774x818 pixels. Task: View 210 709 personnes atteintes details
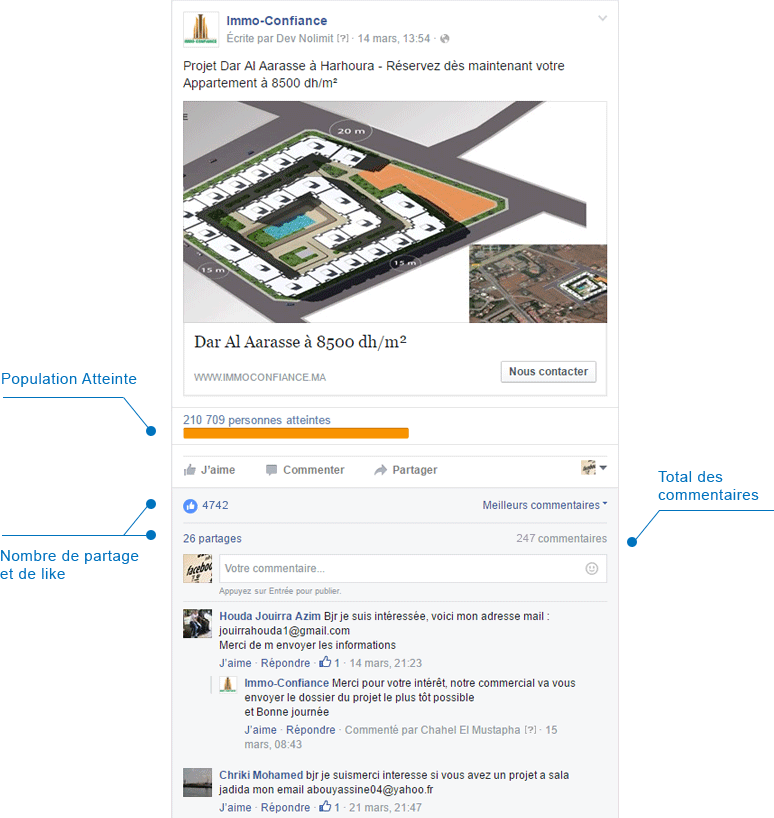[257, 420]
